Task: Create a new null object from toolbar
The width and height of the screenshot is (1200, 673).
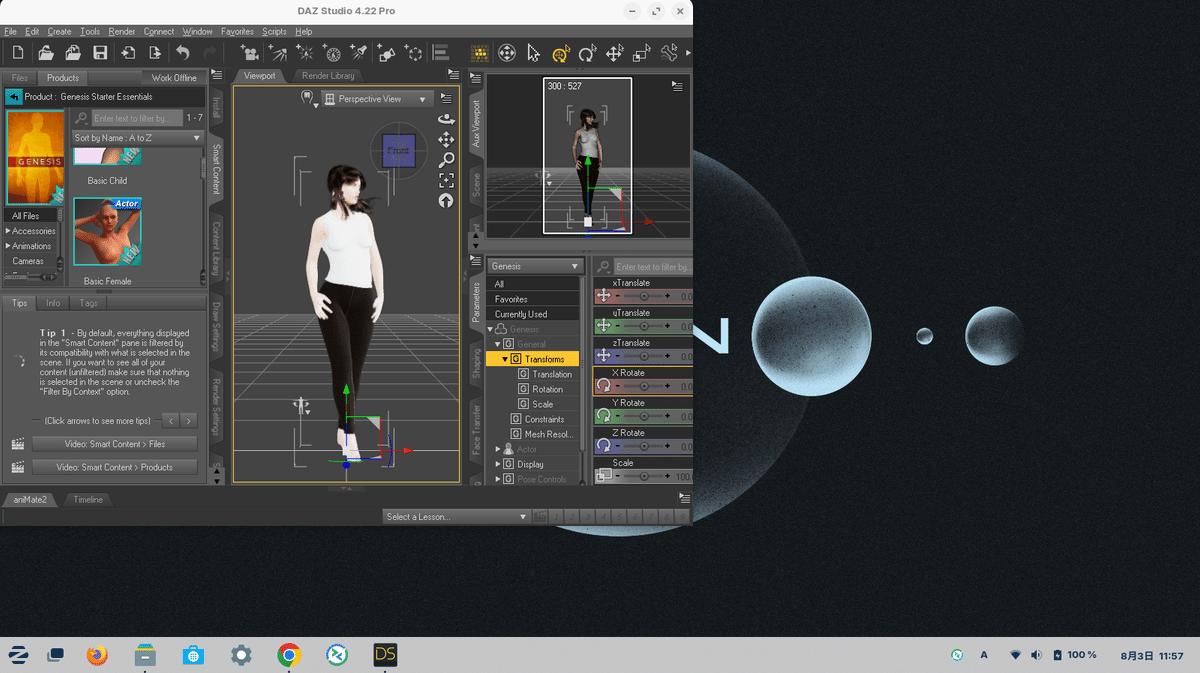Action: (x=413, y=53)
